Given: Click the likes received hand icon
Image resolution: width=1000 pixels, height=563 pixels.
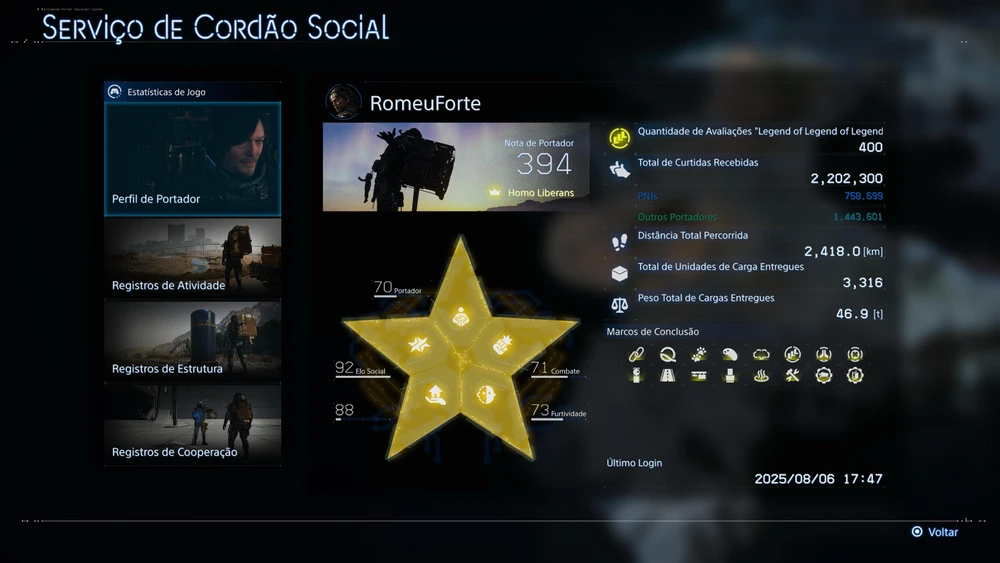Looking at the screenshot, I should (619, 170).
